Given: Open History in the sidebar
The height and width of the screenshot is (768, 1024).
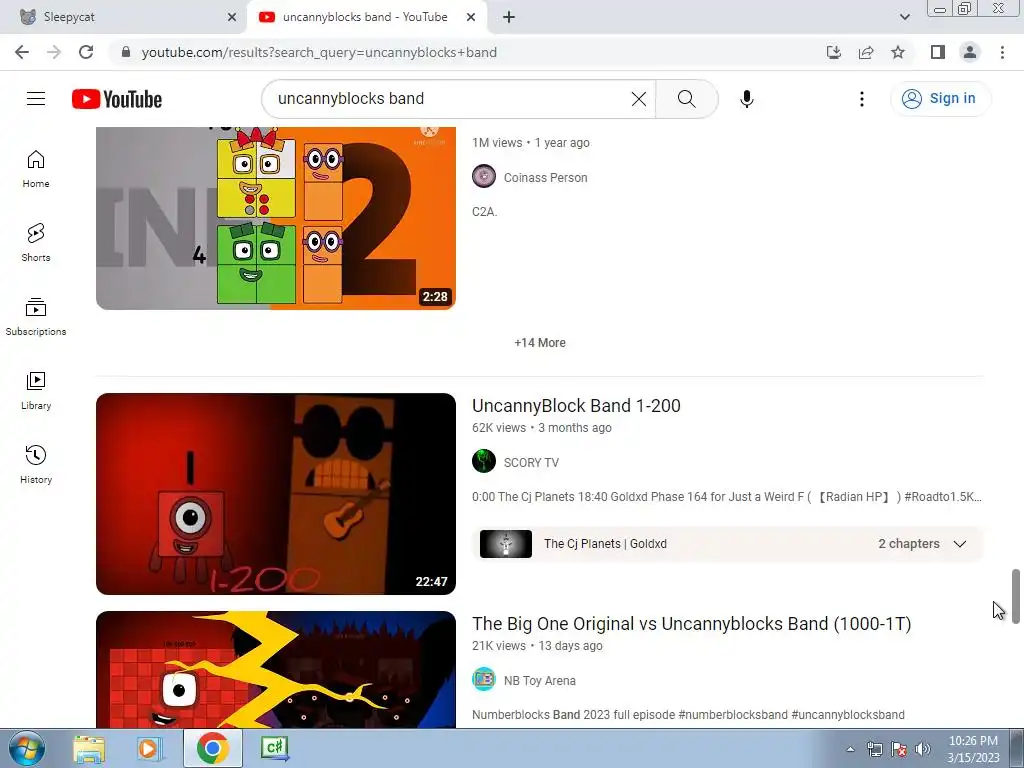Looking at the screenshot, I should [x=36, y=464].
